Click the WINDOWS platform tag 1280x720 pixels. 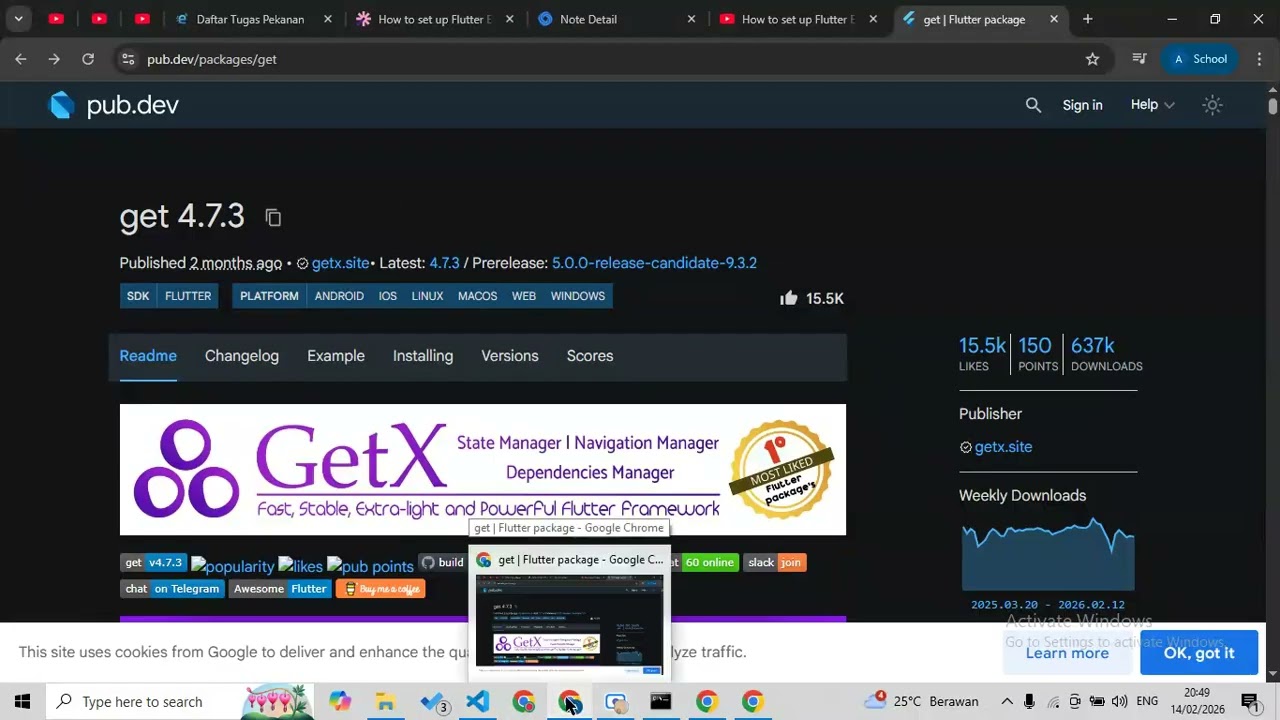pos(578,296)
